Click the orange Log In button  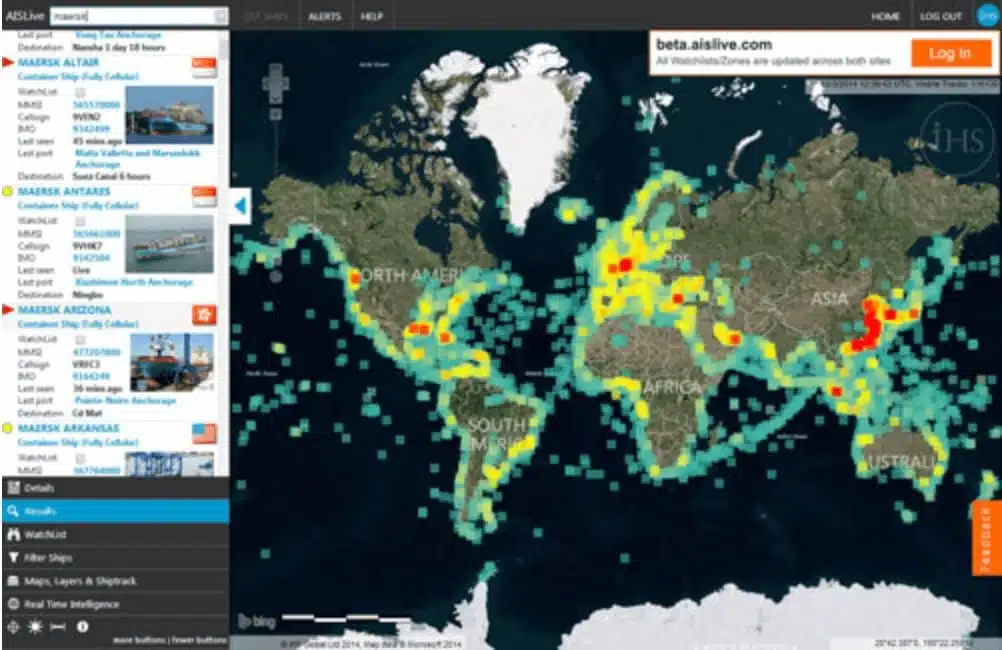(951, 53)
